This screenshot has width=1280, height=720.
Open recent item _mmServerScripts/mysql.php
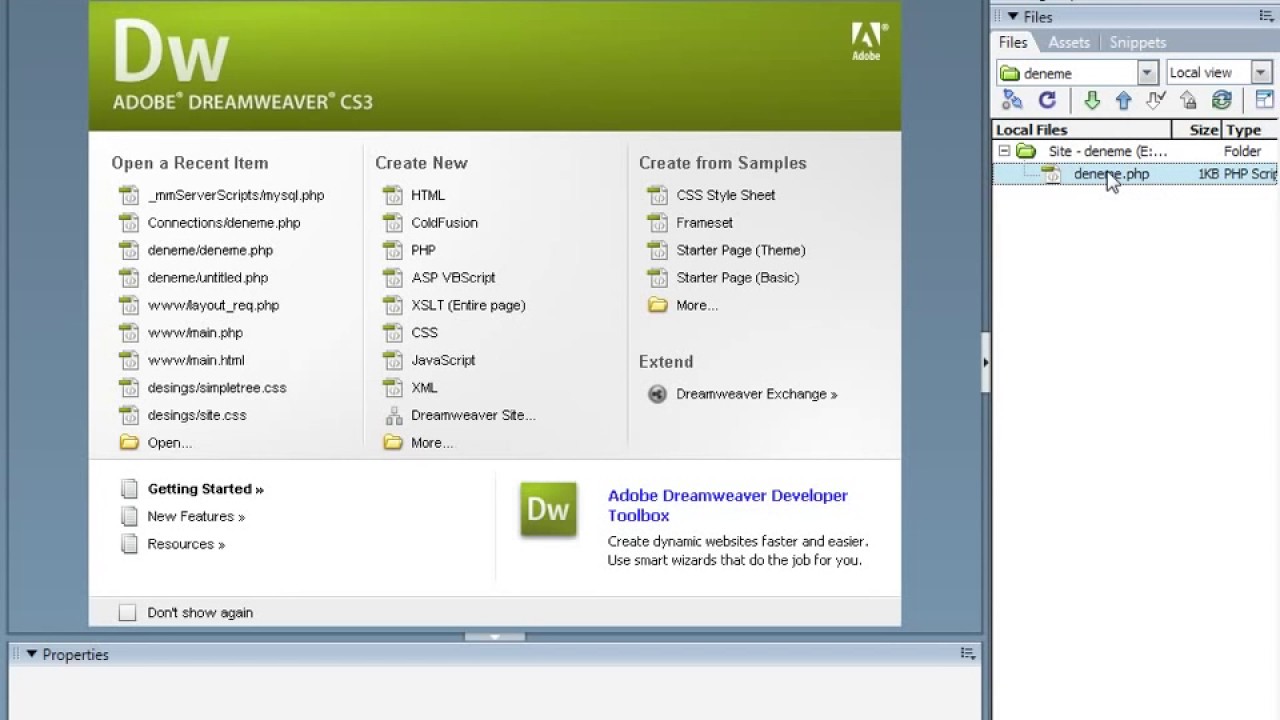coord(236,195)
